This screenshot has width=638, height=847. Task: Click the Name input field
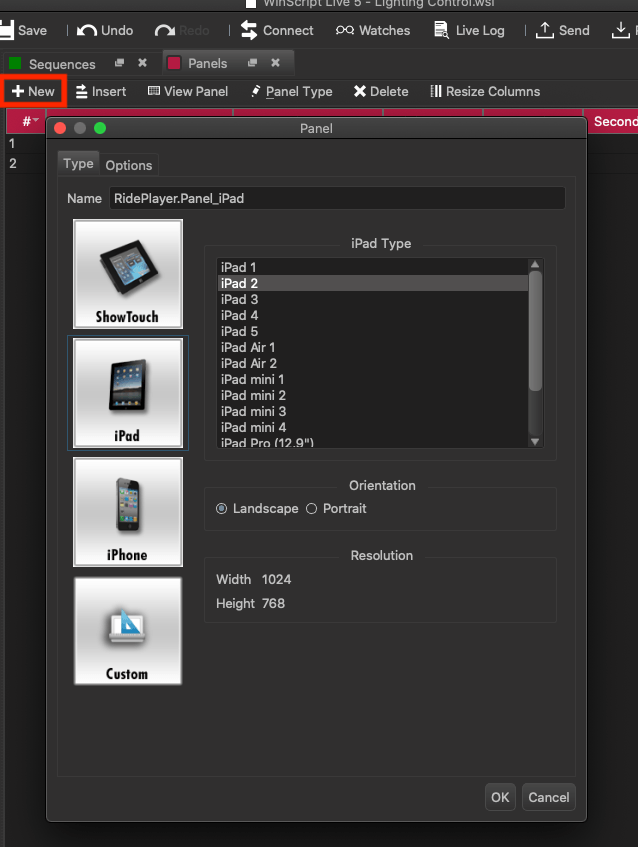338,198
